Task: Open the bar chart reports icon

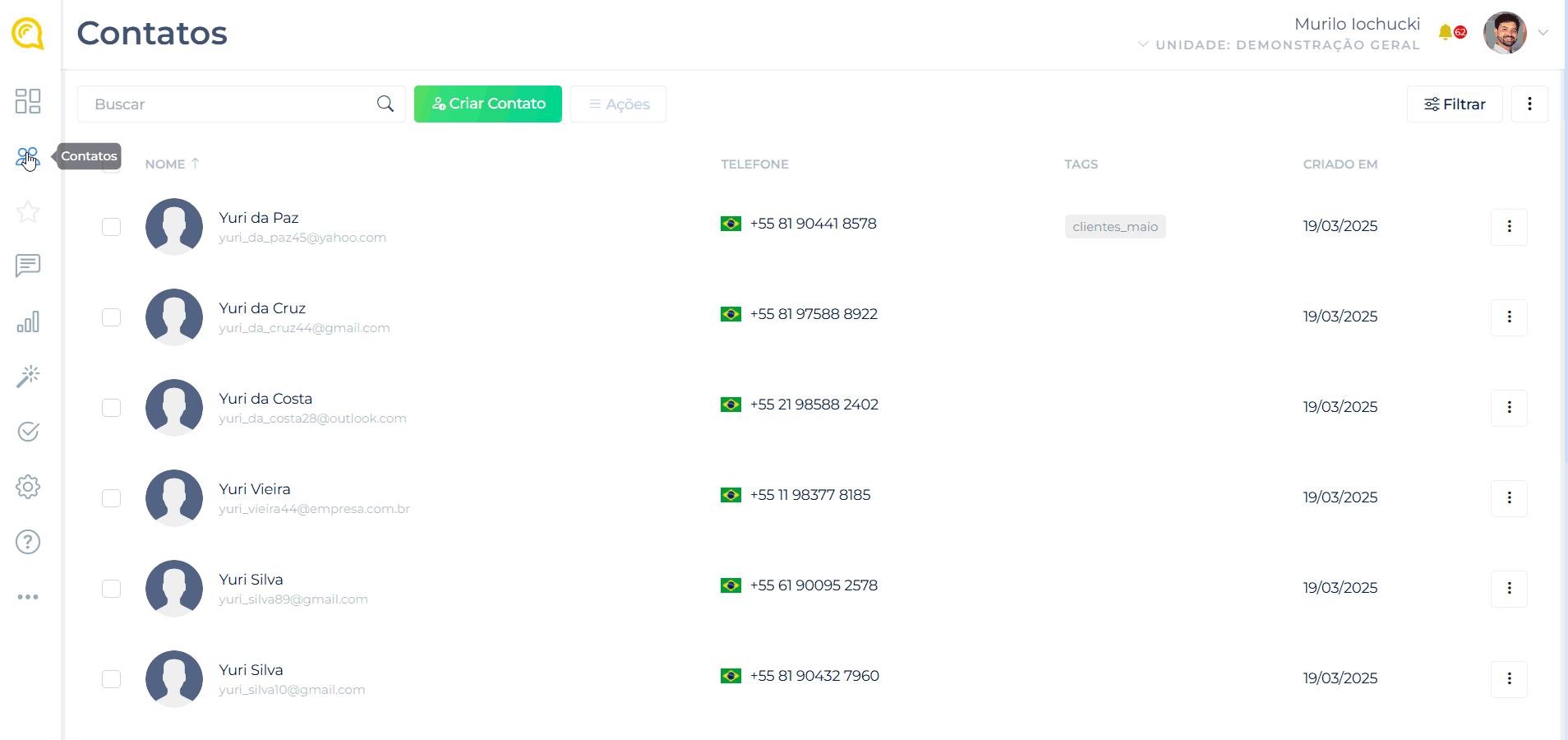Action: (x=28, y=321)
